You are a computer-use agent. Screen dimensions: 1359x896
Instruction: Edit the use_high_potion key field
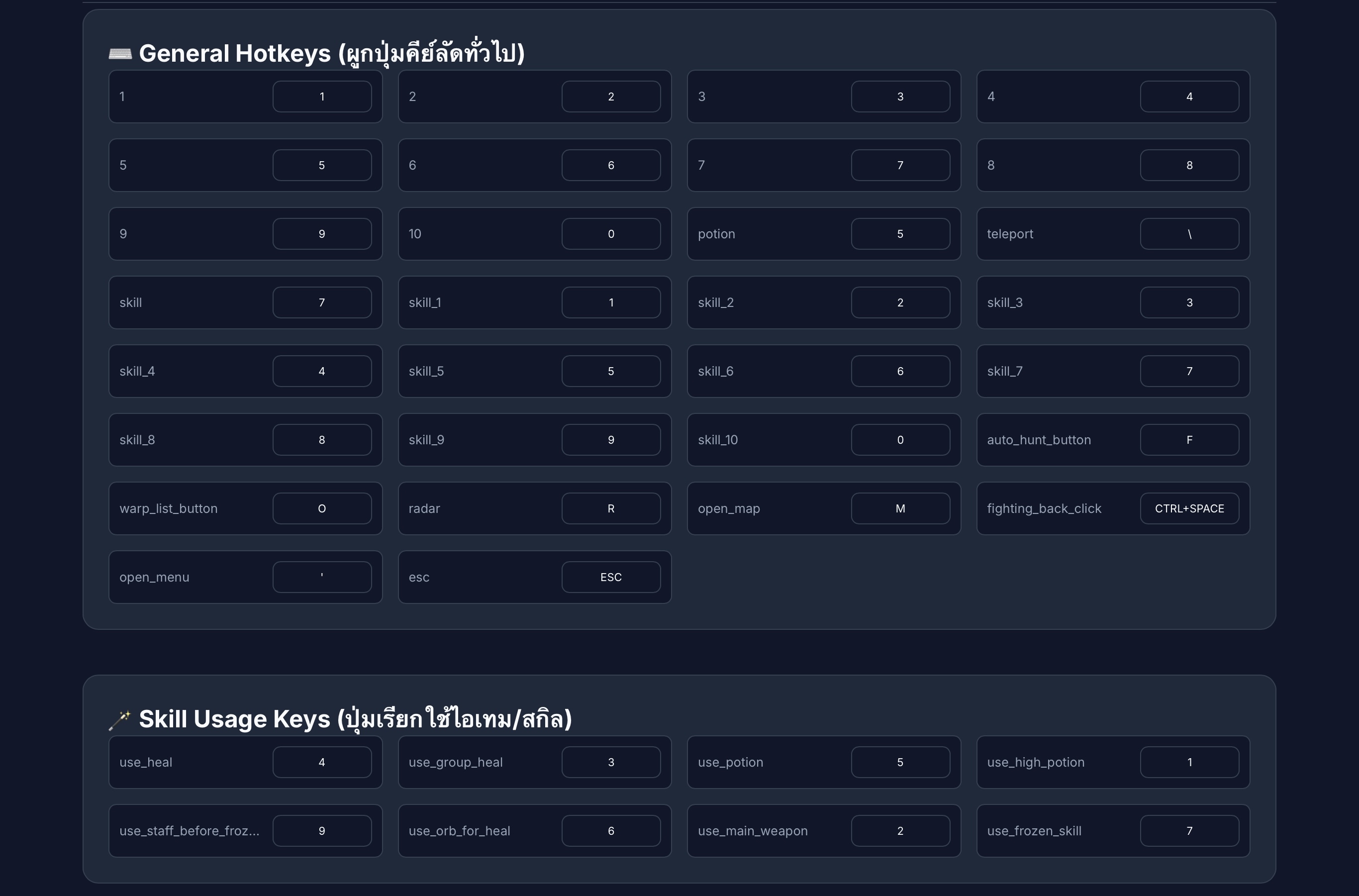[x=1189, y=762]
